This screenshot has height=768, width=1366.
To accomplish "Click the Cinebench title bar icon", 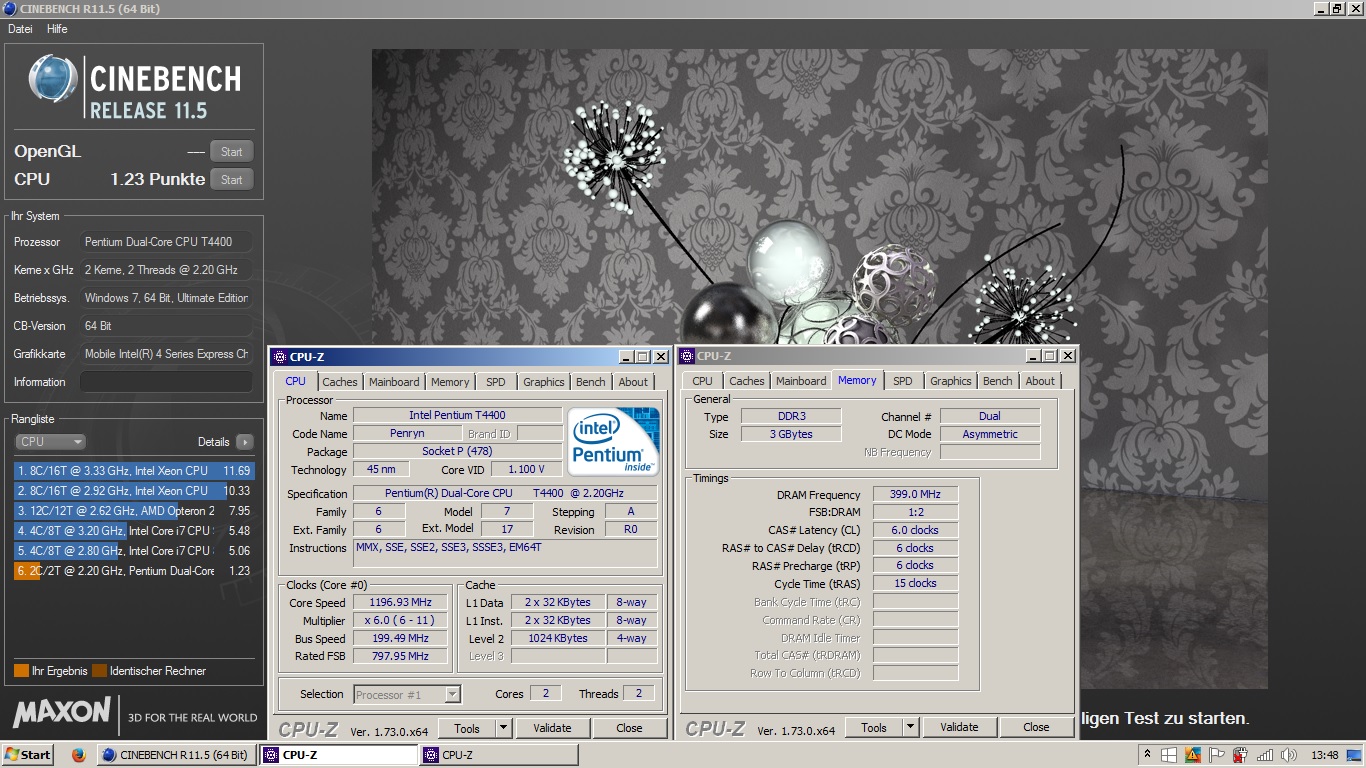I will tap(9, 9).
